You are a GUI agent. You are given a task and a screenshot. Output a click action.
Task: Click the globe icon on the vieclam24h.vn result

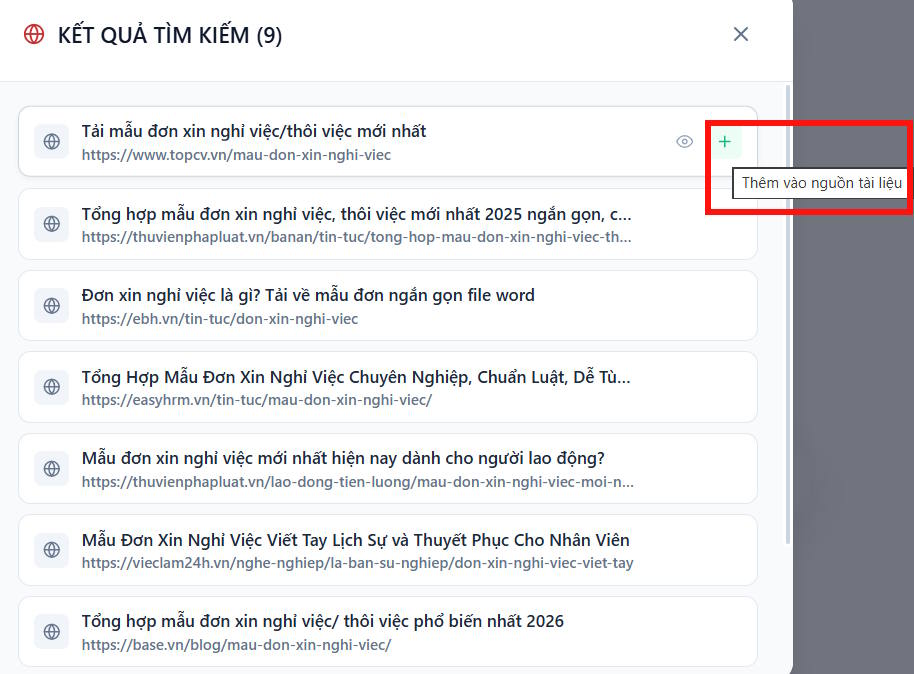click(x=51, y=550)
